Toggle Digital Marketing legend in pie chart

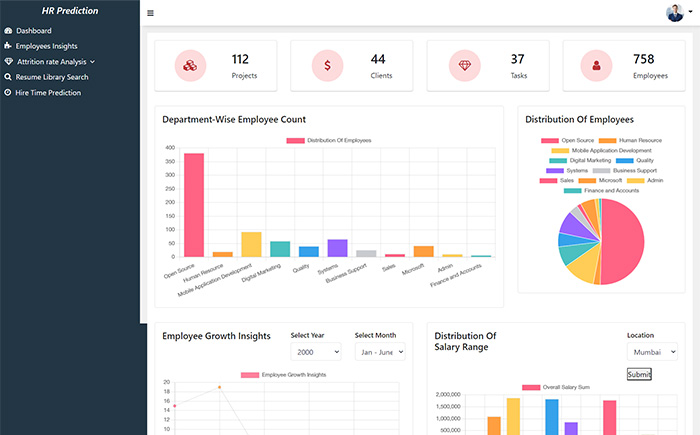[580, 160]
